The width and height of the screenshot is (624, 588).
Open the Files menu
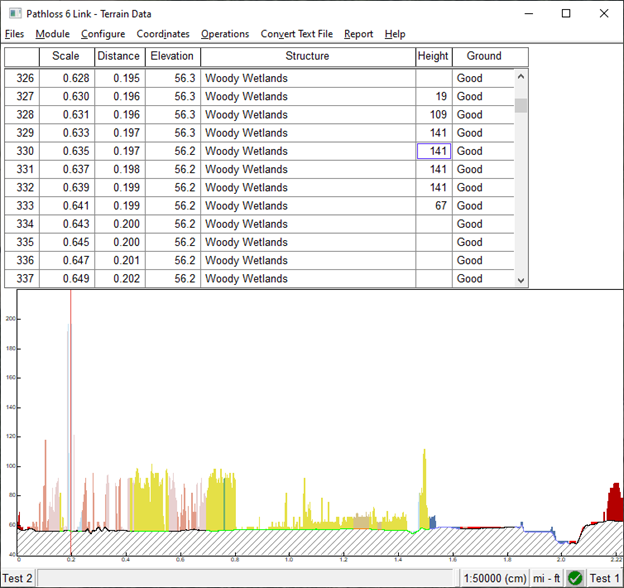(14, 34)
